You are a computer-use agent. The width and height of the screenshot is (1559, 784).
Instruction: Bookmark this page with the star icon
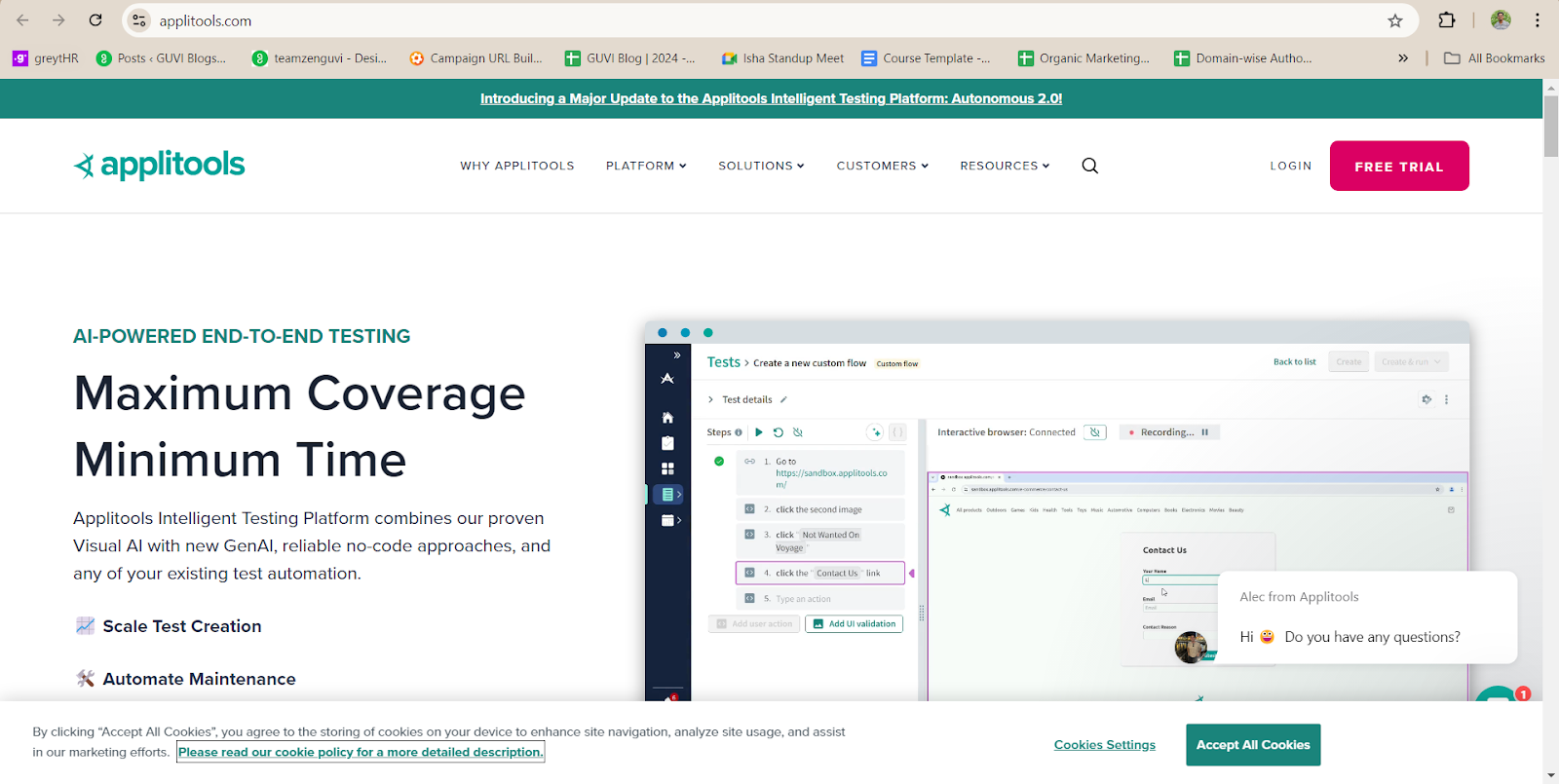click(x=1395, y=20)
